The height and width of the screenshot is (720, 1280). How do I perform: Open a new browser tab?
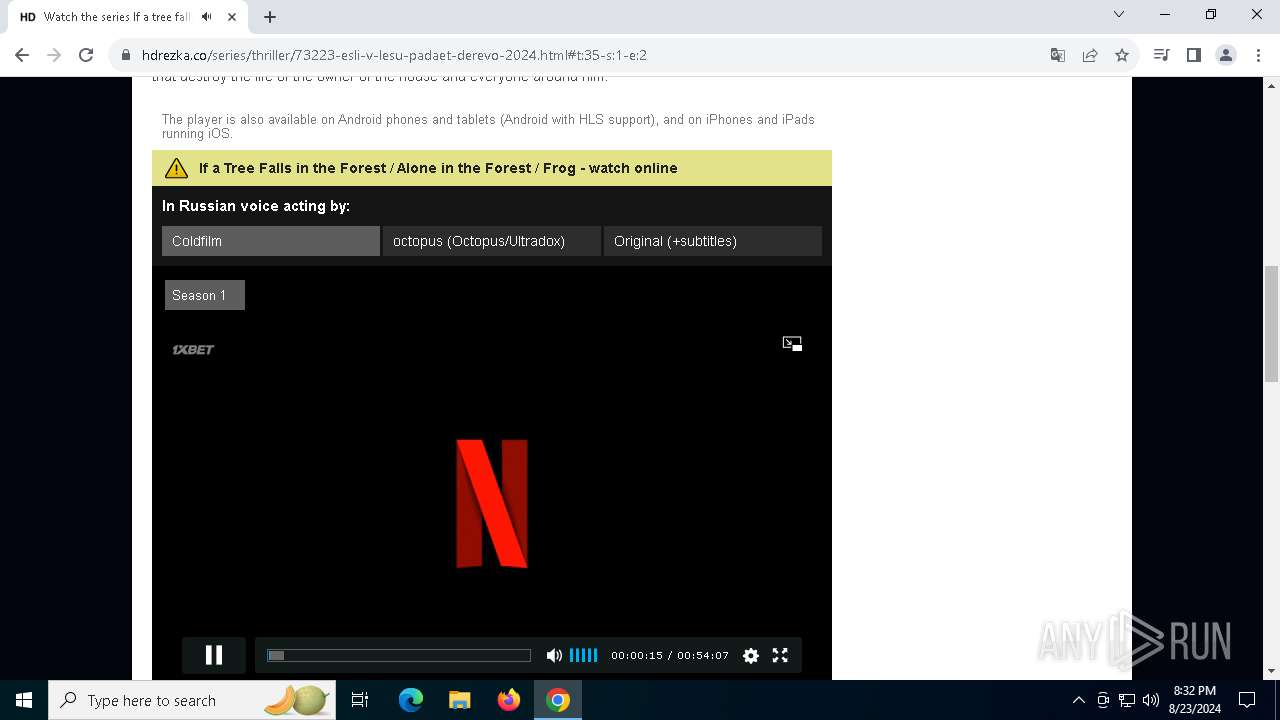270,17
